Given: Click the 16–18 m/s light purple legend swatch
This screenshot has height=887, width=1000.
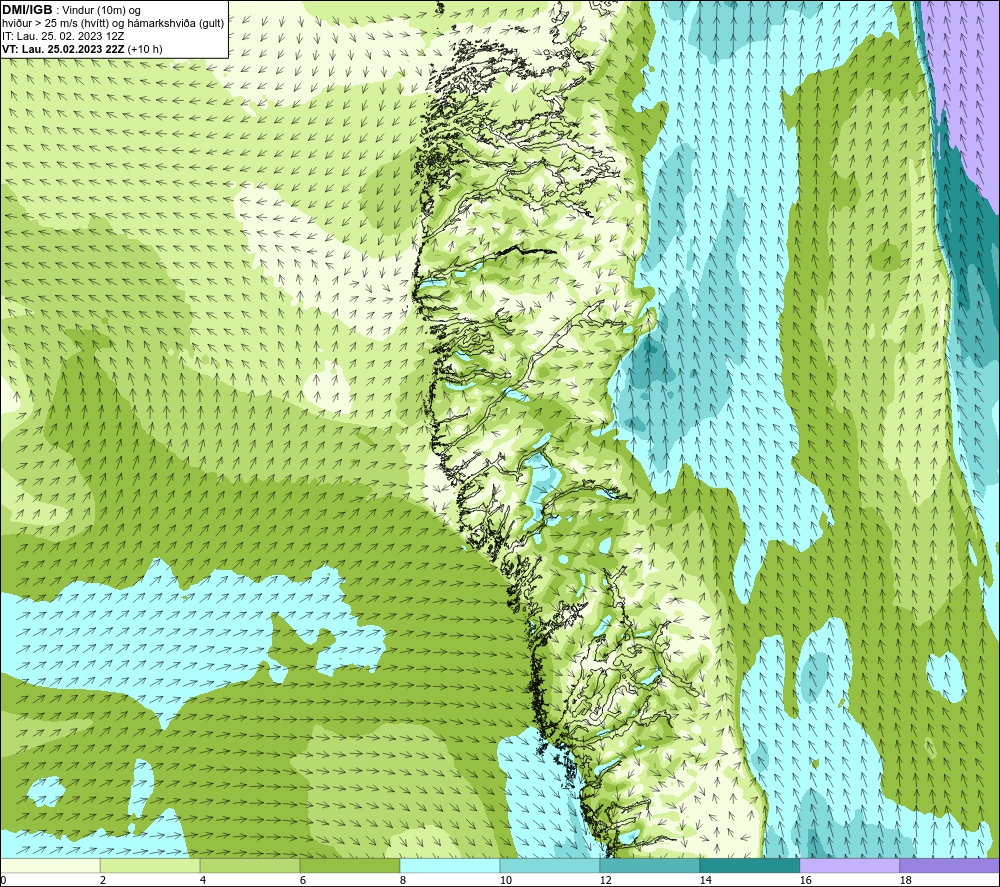Looking at the screenshot, I should [x=849, y=865].
